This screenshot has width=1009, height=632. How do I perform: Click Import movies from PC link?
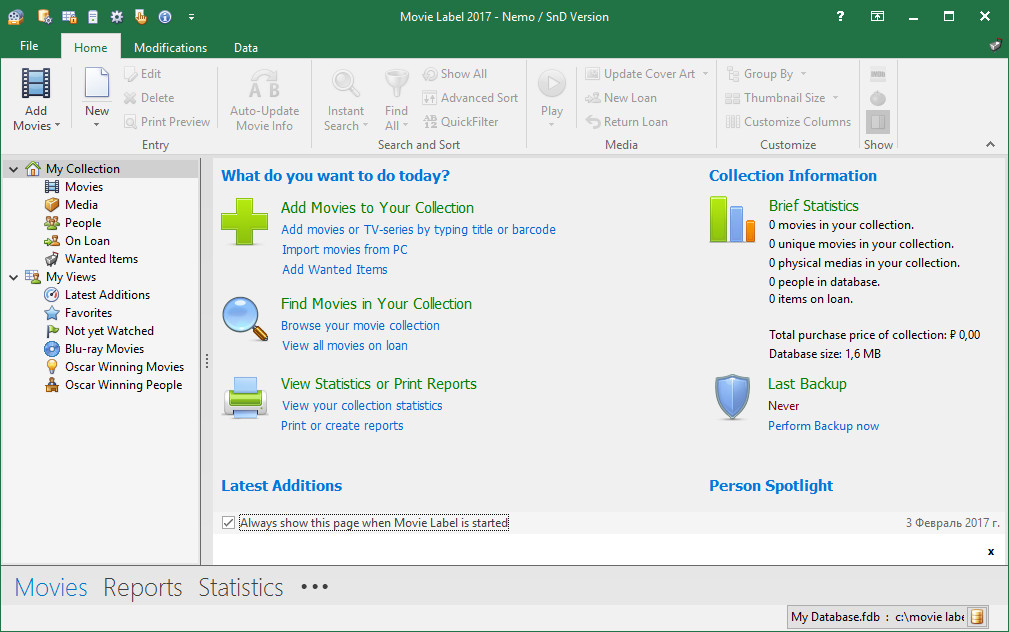(x=344, y=250)
